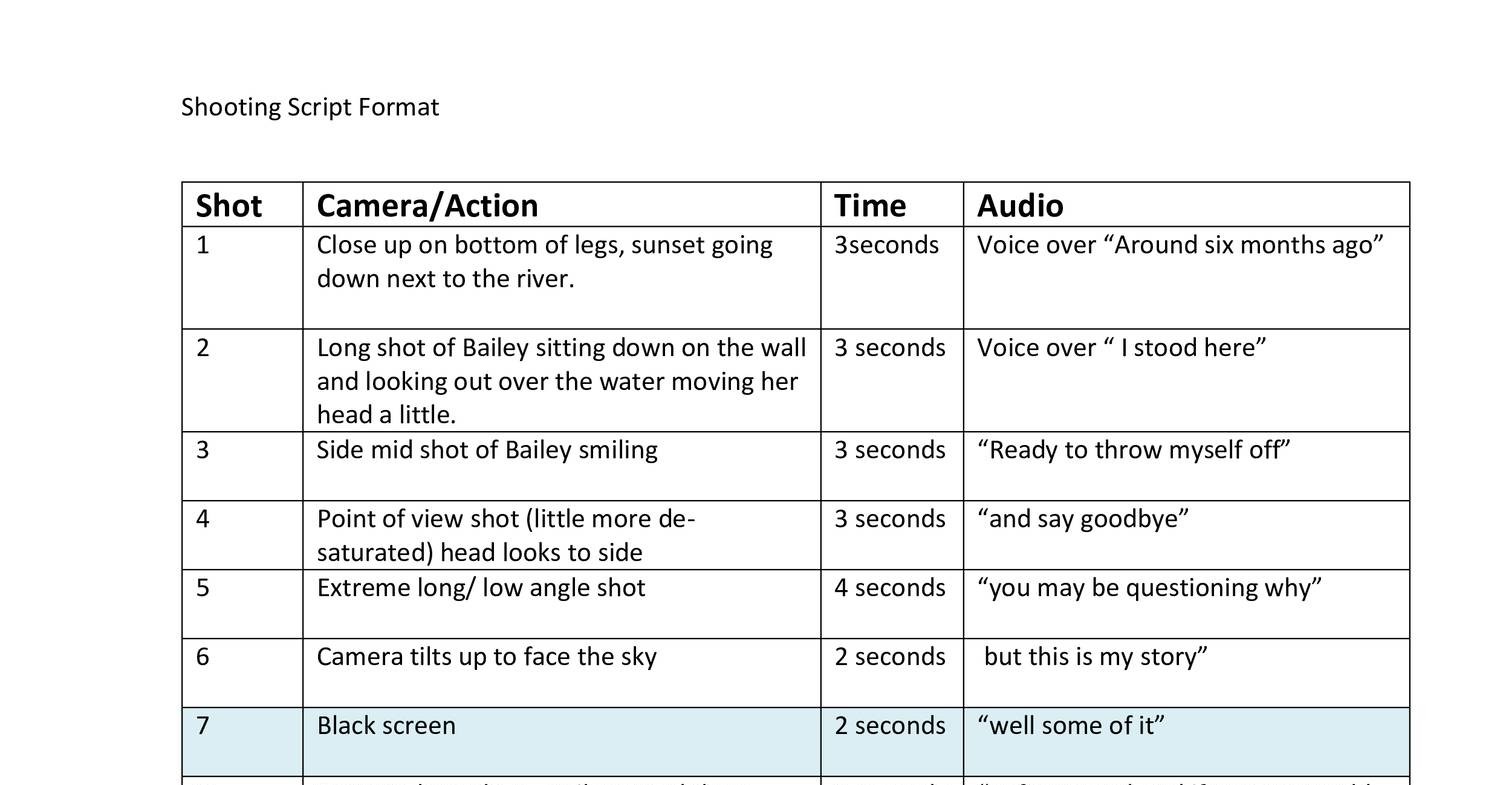The height and width of the screenshot is (785, 1500).
Task: Click the 'Audio' column header
Action: click(1020, 205)
